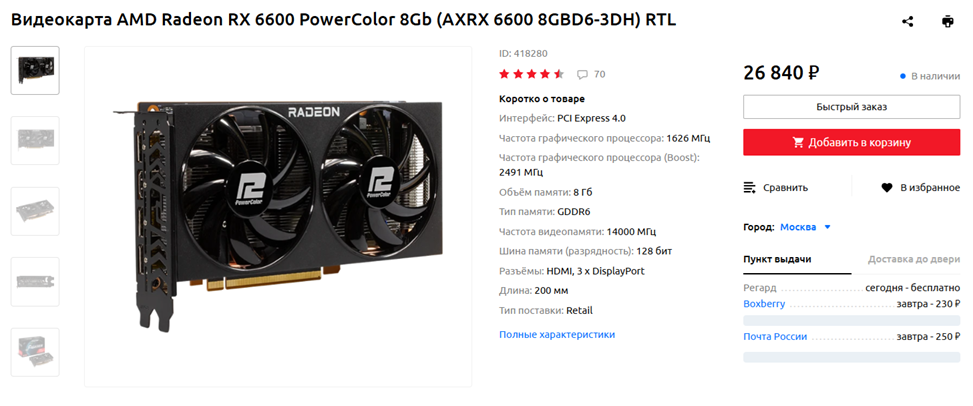This screenshot has width=973, height=406.
Task: Click the blue arrow beside Москва
Action: (827, 227)
